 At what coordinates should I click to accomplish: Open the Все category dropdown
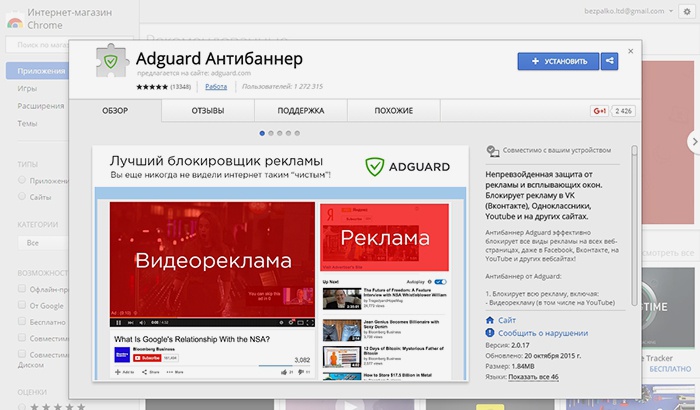tap(43, 243)
